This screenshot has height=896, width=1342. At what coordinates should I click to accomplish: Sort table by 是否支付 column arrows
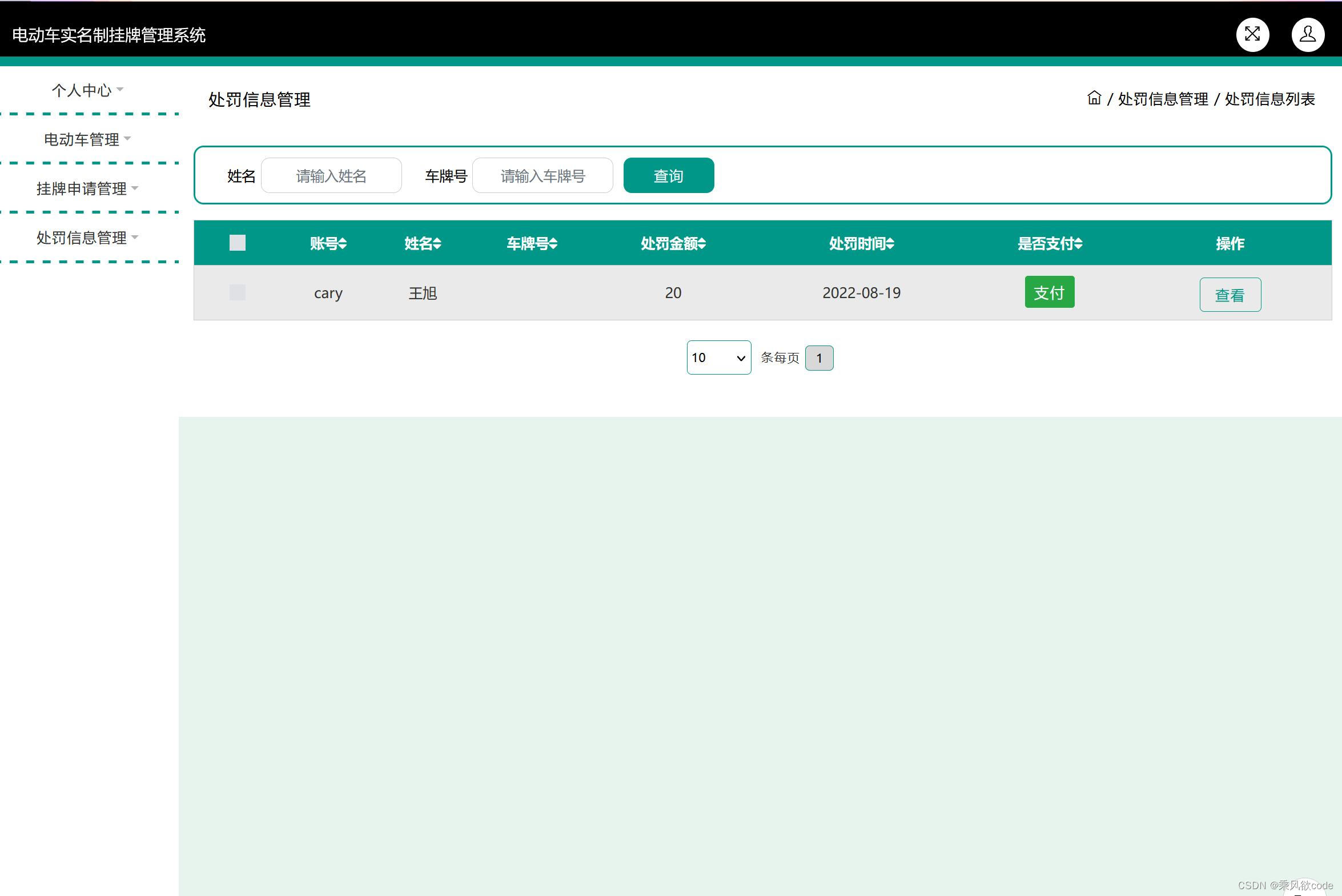(1078, 244)
